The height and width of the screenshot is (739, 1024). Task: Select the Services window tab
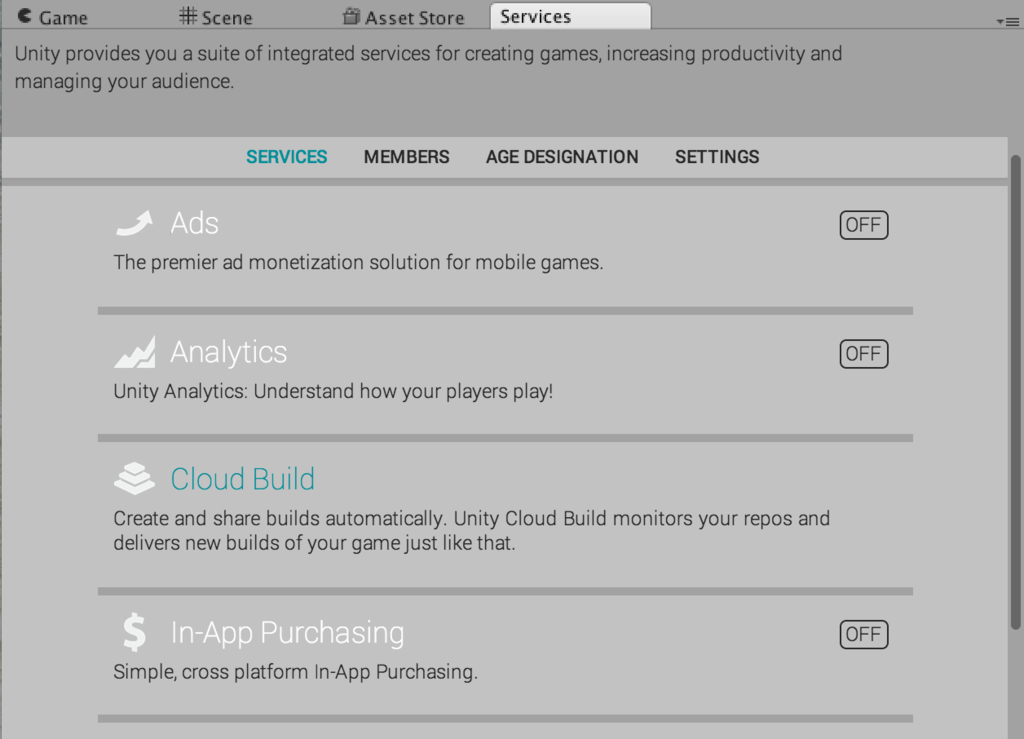coord(570,16)
